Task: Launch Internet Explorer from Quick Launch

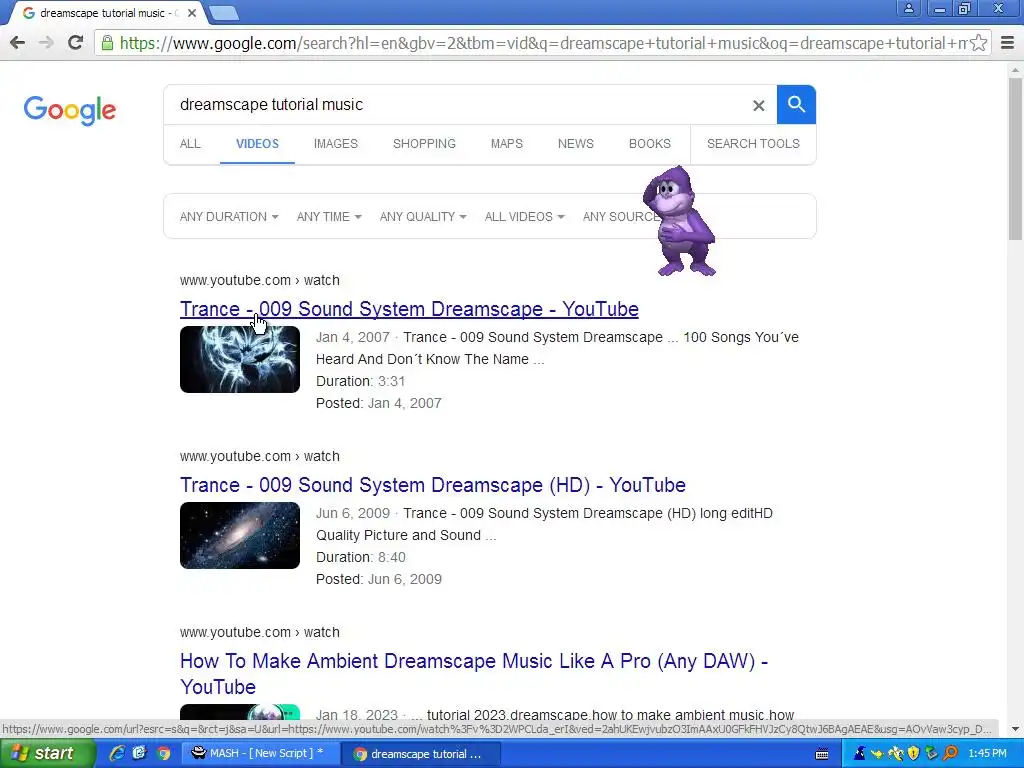Action: tap(117, 753)
